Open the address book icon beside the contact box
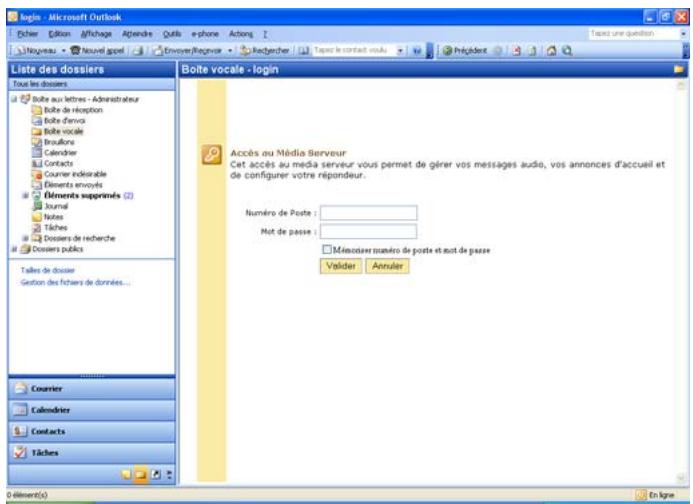This screenshot has width=693, height=504. [304, 51]
